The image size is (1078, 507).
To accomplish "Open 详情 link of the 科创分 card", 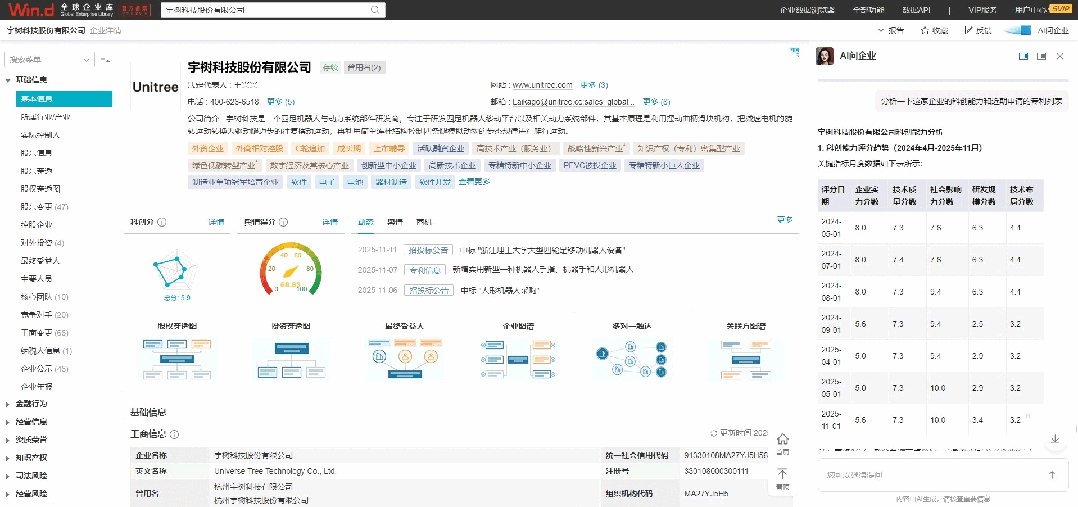I will click(x=216, y=222).
